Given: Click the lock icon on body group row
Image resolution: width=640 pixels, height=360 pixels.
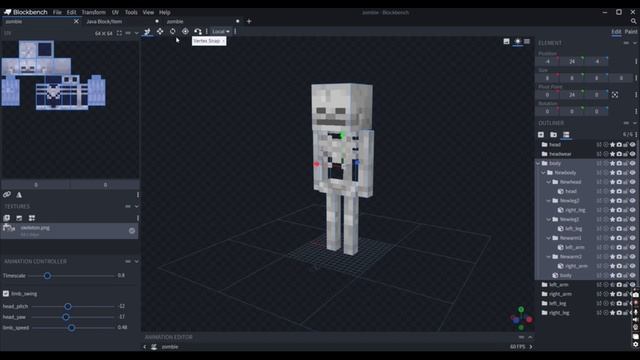Looking at the screenshot, I should 626,163.
